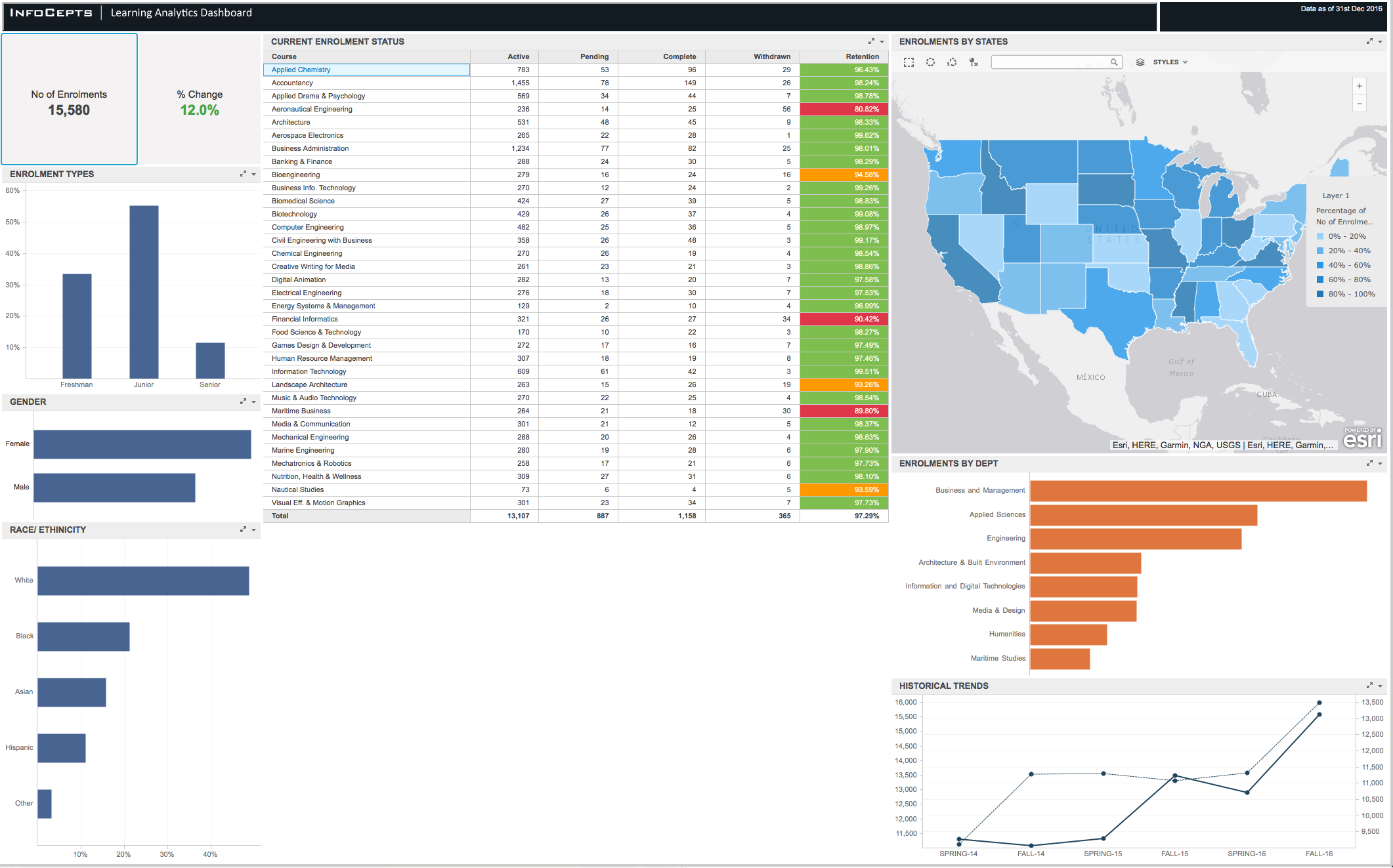Maximize Current Enrolment Status panel
The height and width of the screenshot is (868, 1393).
click(871, 41)
